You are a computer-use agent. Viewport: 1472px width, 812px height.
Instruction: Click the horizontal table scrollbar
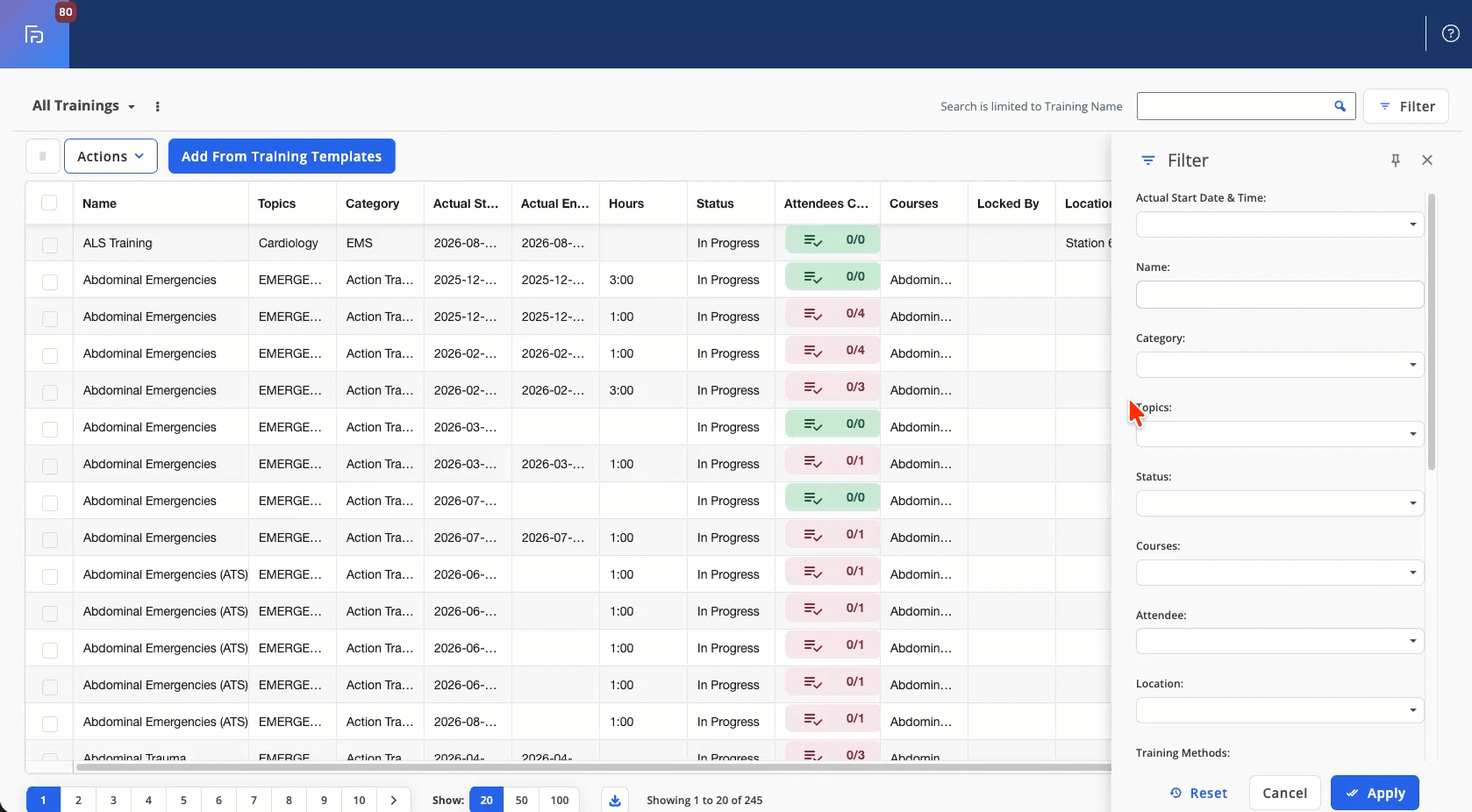point(593,767)
